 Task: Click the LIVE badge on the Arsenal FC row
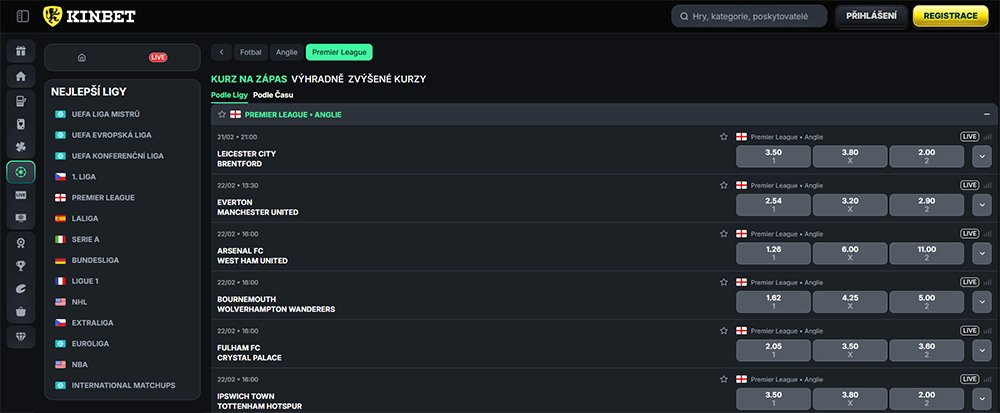[969, 234]
